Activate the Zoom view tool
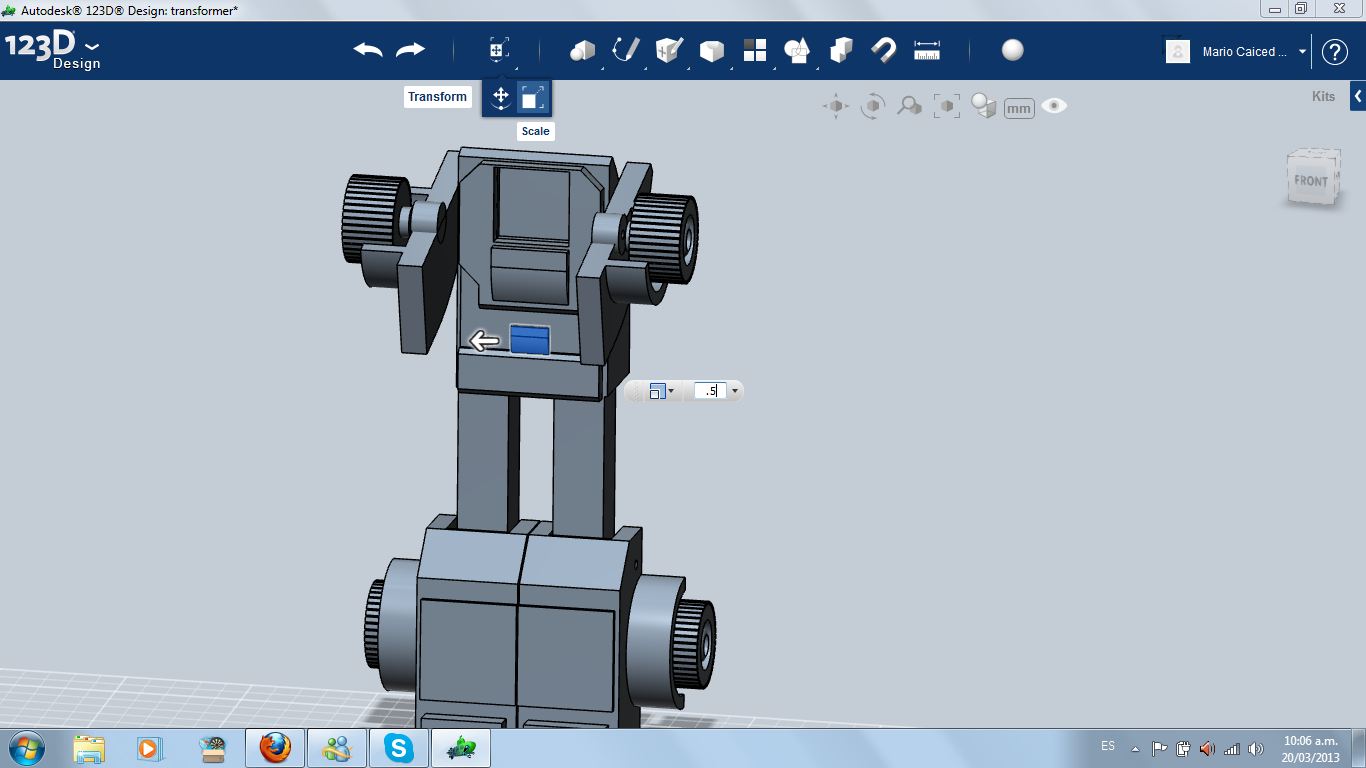Viewport: 1366px width, 768px height. [909, 106]
